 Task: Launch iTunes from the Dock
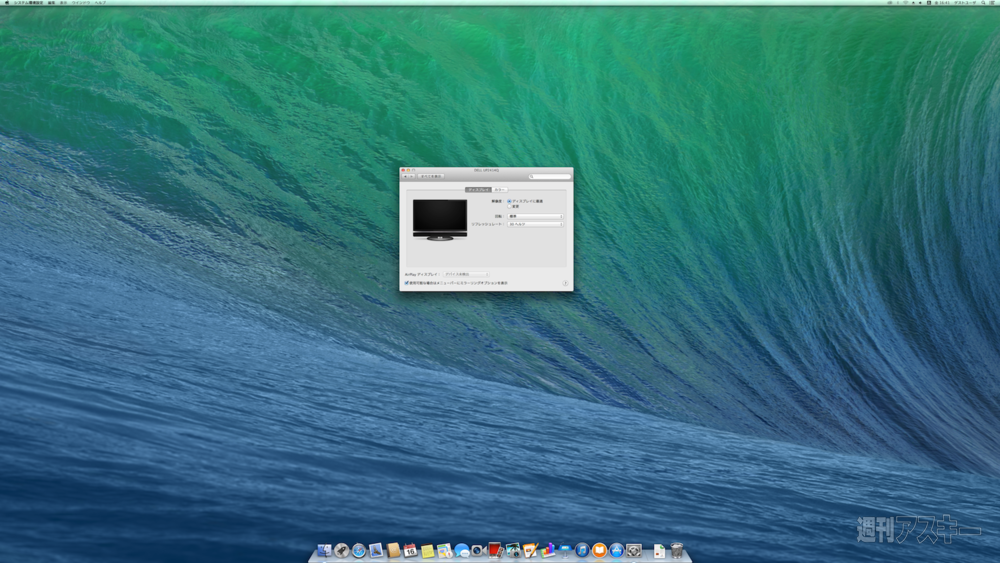point(582,551)
